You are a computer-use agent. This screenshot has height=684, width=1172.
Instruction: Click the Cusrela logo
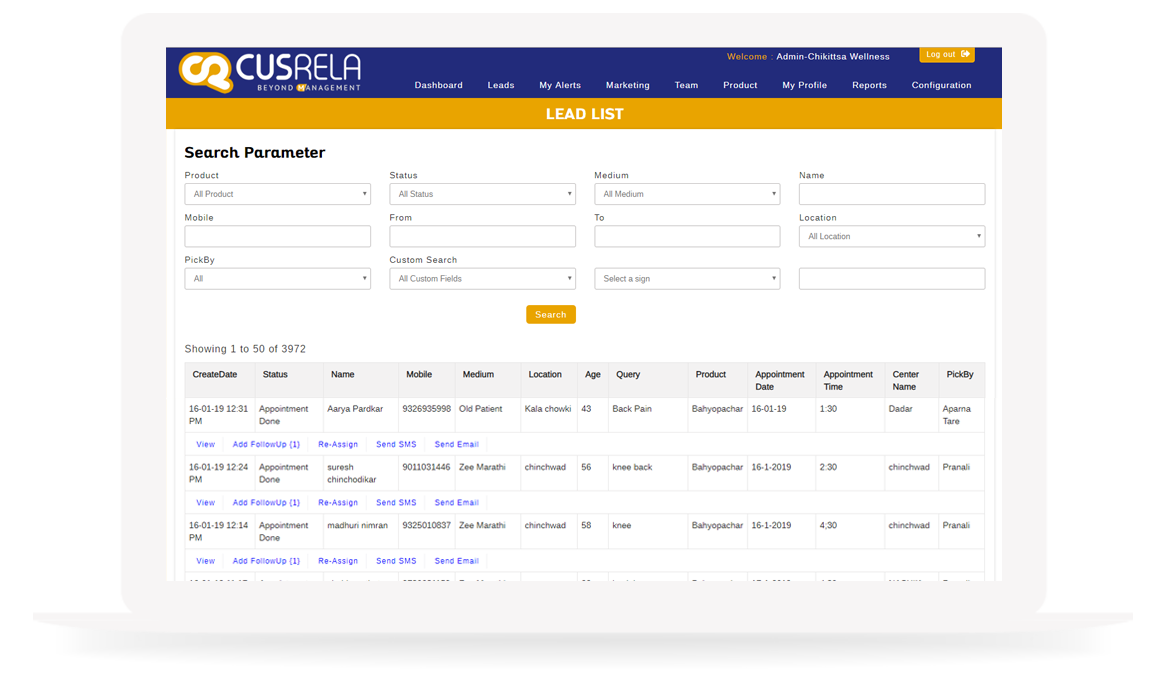(270, 72)
